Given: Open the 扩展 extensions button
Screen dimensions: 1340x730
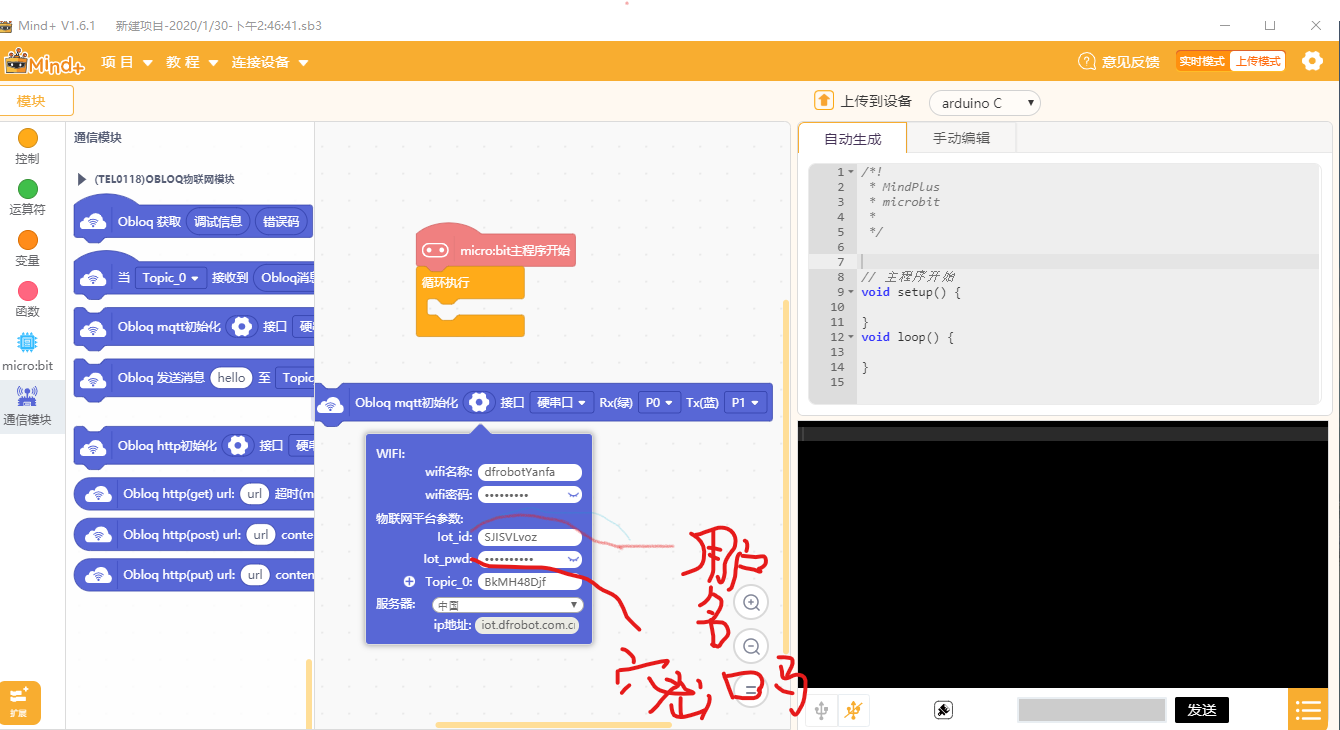Looking at the screenshot, I should tap(20, 702).
